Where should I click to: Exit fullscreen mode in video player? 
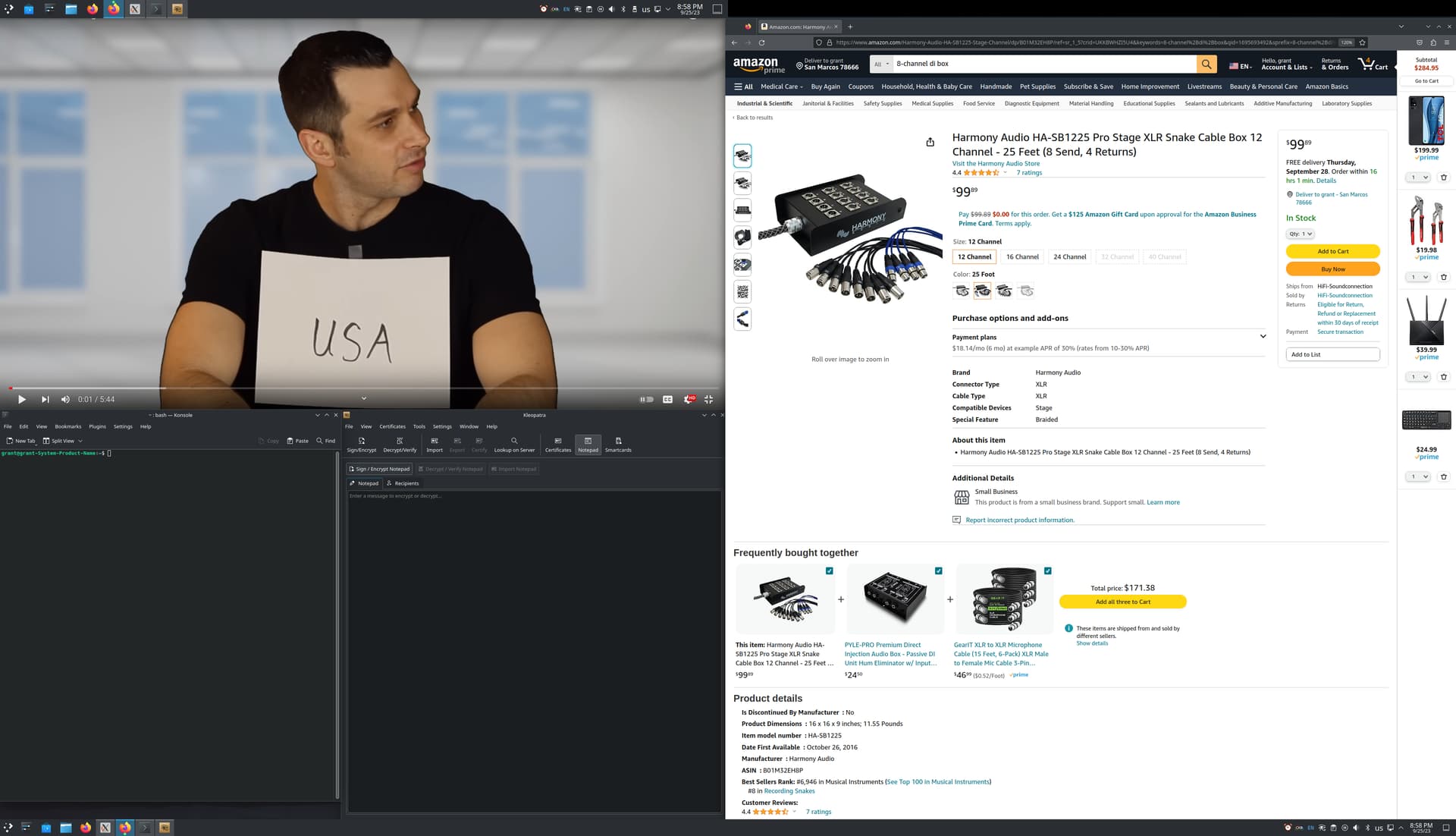(709, 399)
